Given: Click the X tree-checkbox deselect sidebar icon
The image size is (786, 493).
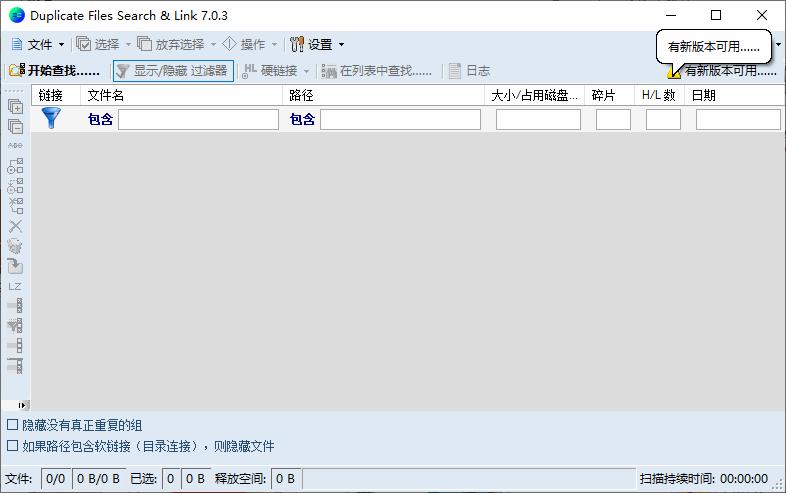Looking at the screenshot, I should (15, 206).
